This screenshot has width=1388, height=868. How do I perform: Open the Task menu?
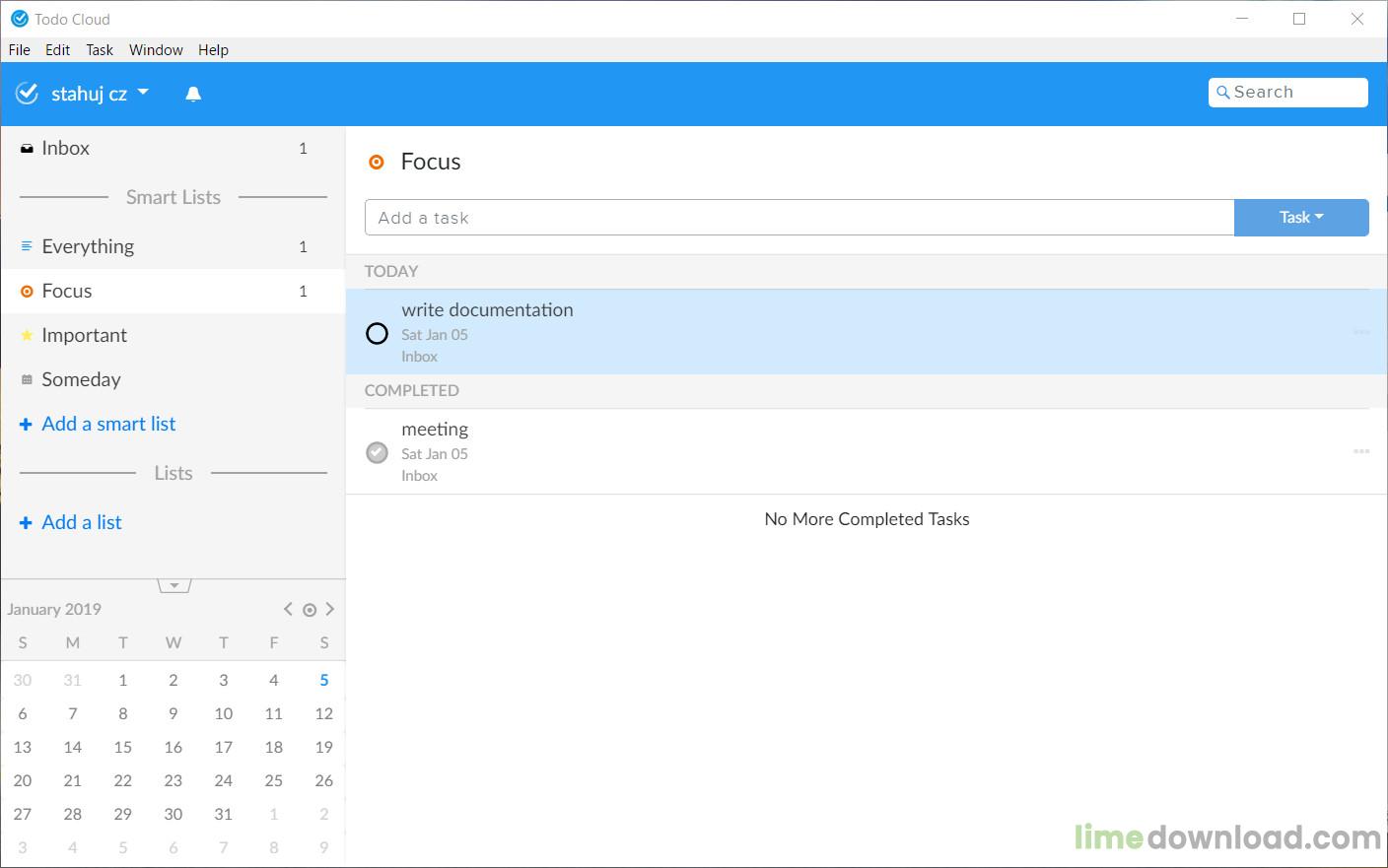(x=100, y=50)
